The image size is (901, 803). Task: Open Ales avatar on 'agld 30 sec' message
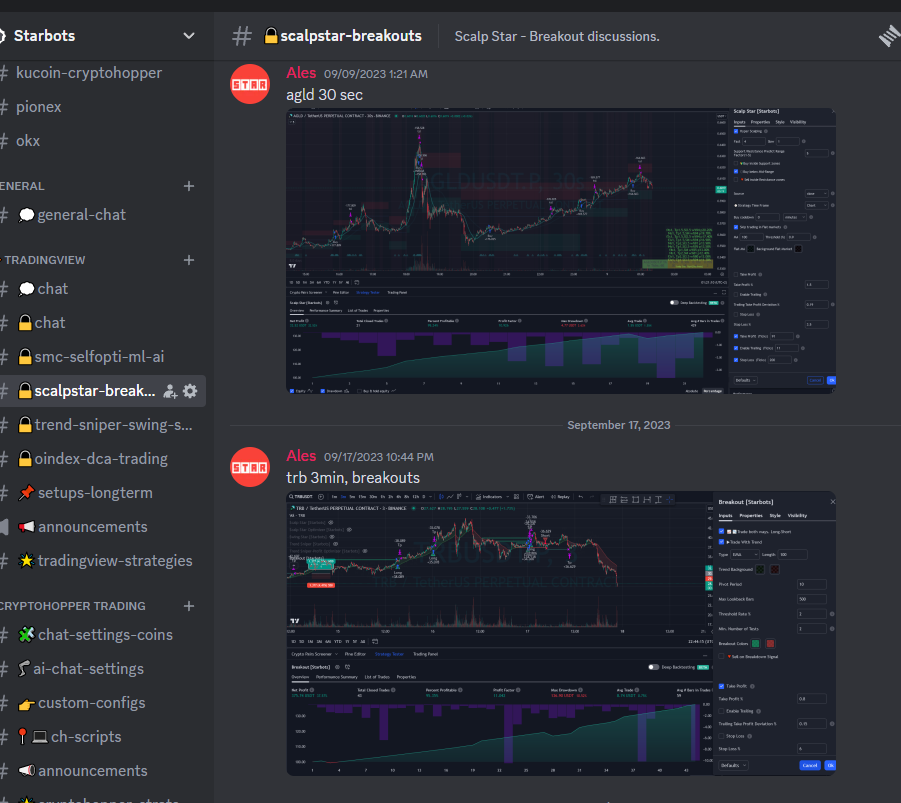tap(250, 84)
